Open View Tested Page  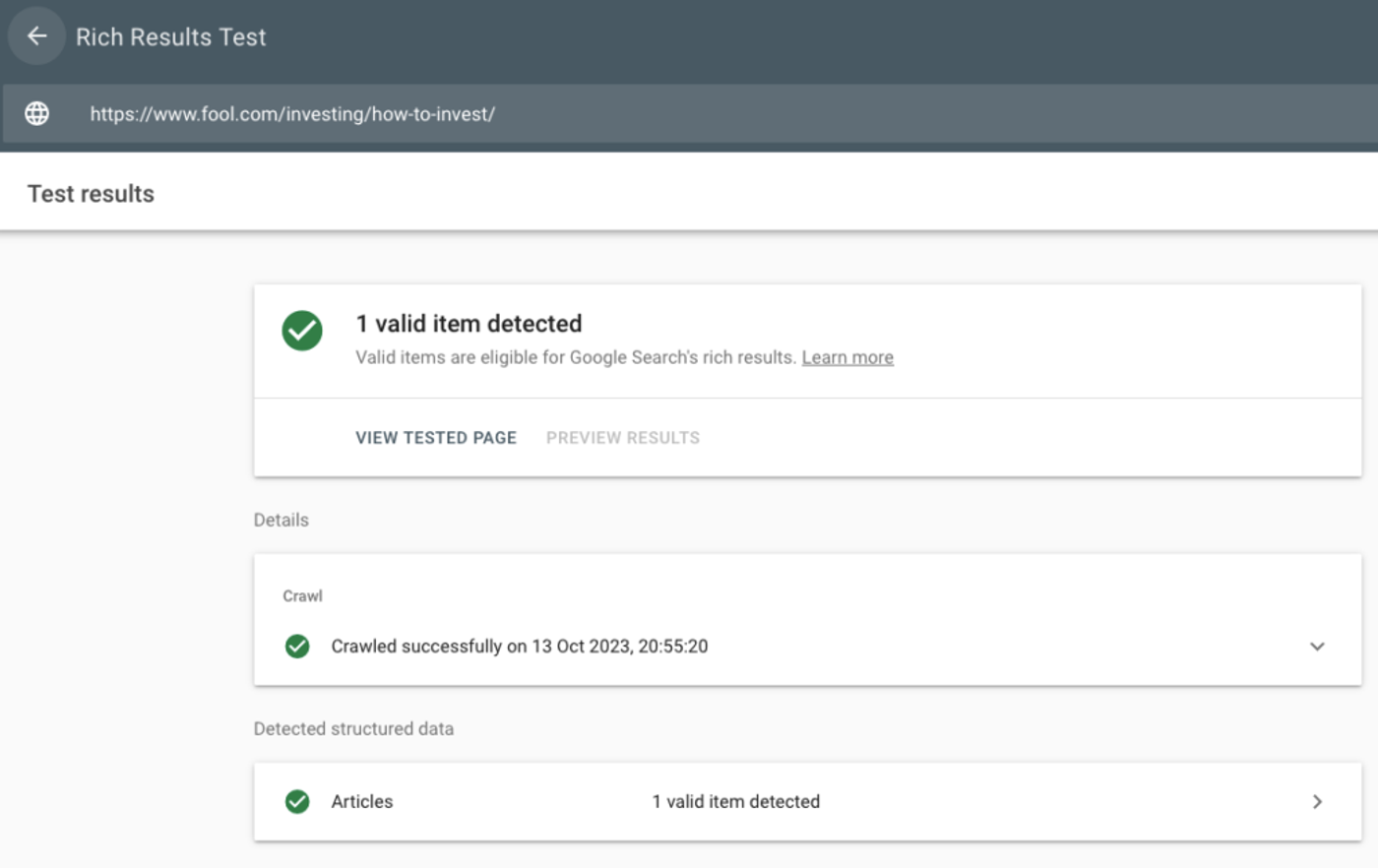[x=436, y=438]
